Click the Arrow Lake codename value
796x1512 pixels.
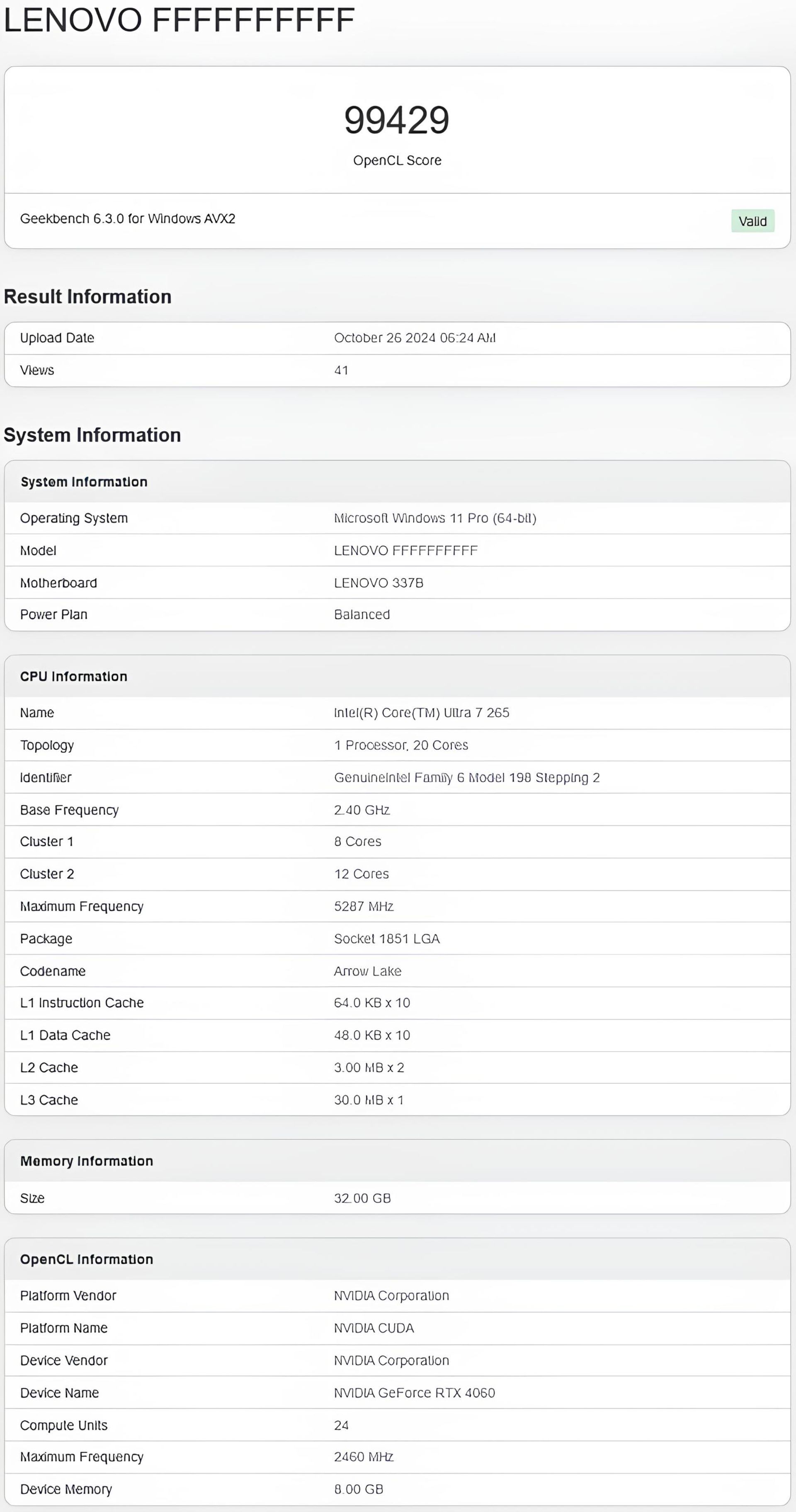[367, 971]
